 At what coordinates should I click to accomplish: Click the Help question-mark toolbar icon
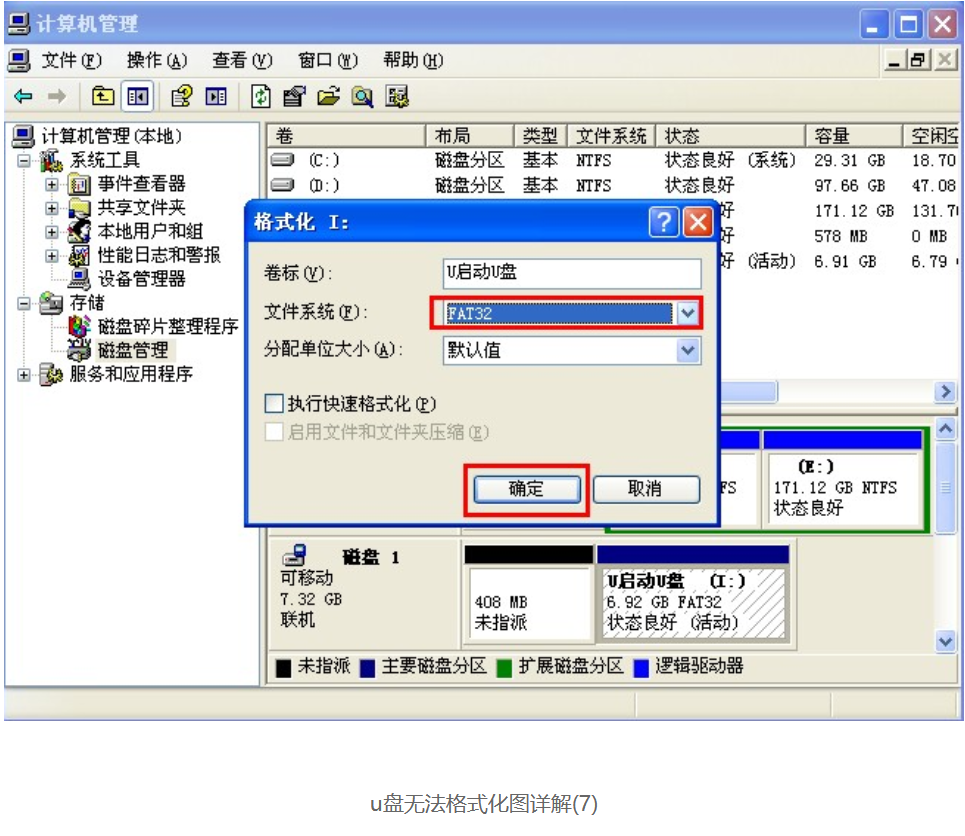coord(181,97)
